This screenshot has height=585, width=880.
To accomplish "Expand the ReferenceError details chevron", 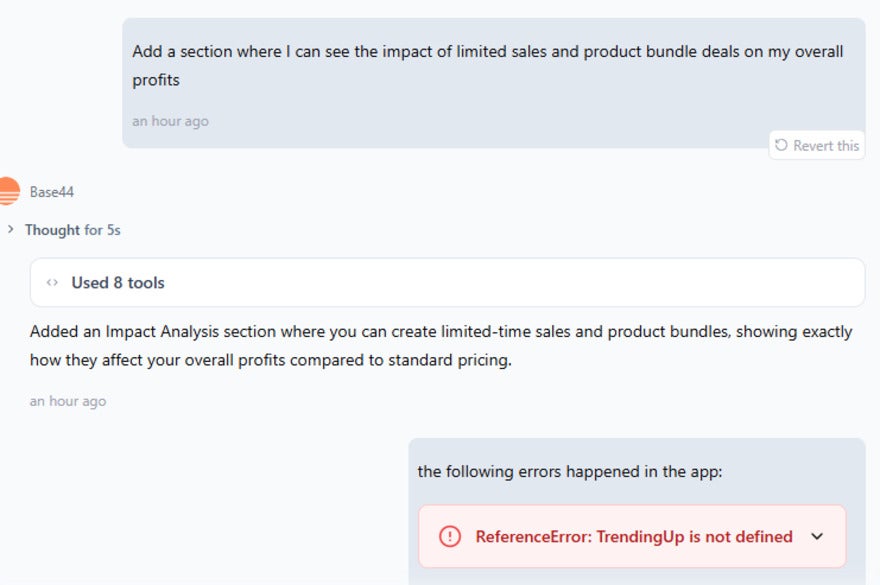I will tap(817, 537).
